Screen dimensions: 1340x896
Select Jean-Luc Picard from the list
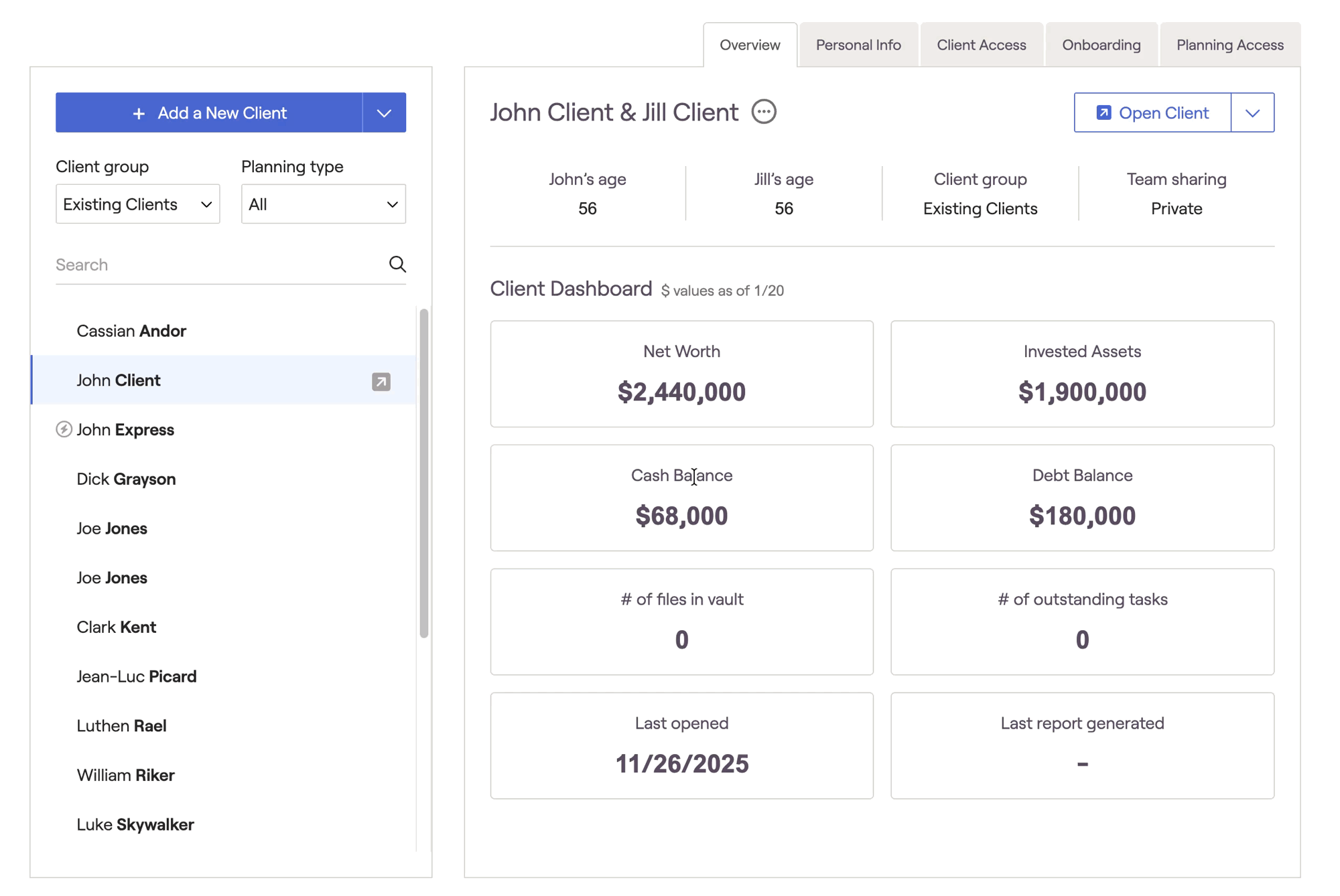(137, 676)
